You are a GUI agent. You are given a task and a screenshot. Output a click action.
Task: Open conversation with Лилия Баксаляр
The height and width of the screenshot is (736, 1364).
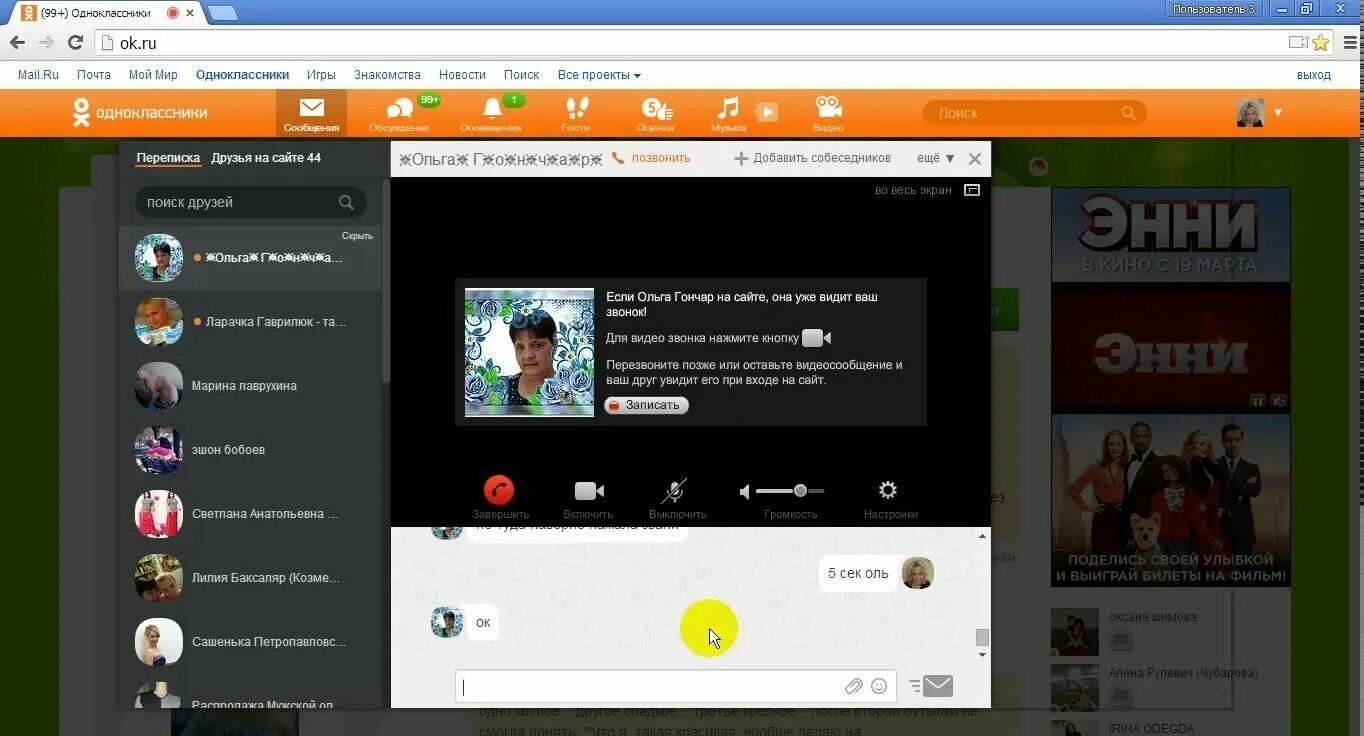pos(250,578)
